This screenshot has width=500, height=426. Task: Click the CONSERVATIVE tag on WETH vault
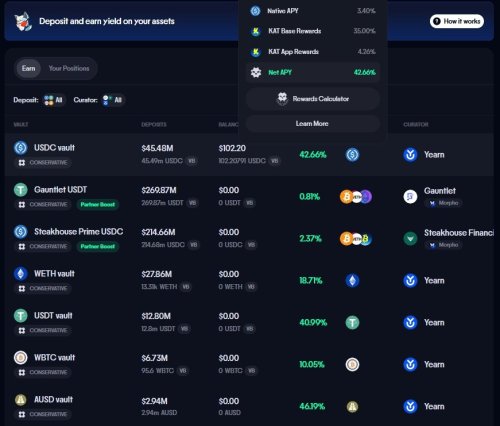tap(43, 288)
